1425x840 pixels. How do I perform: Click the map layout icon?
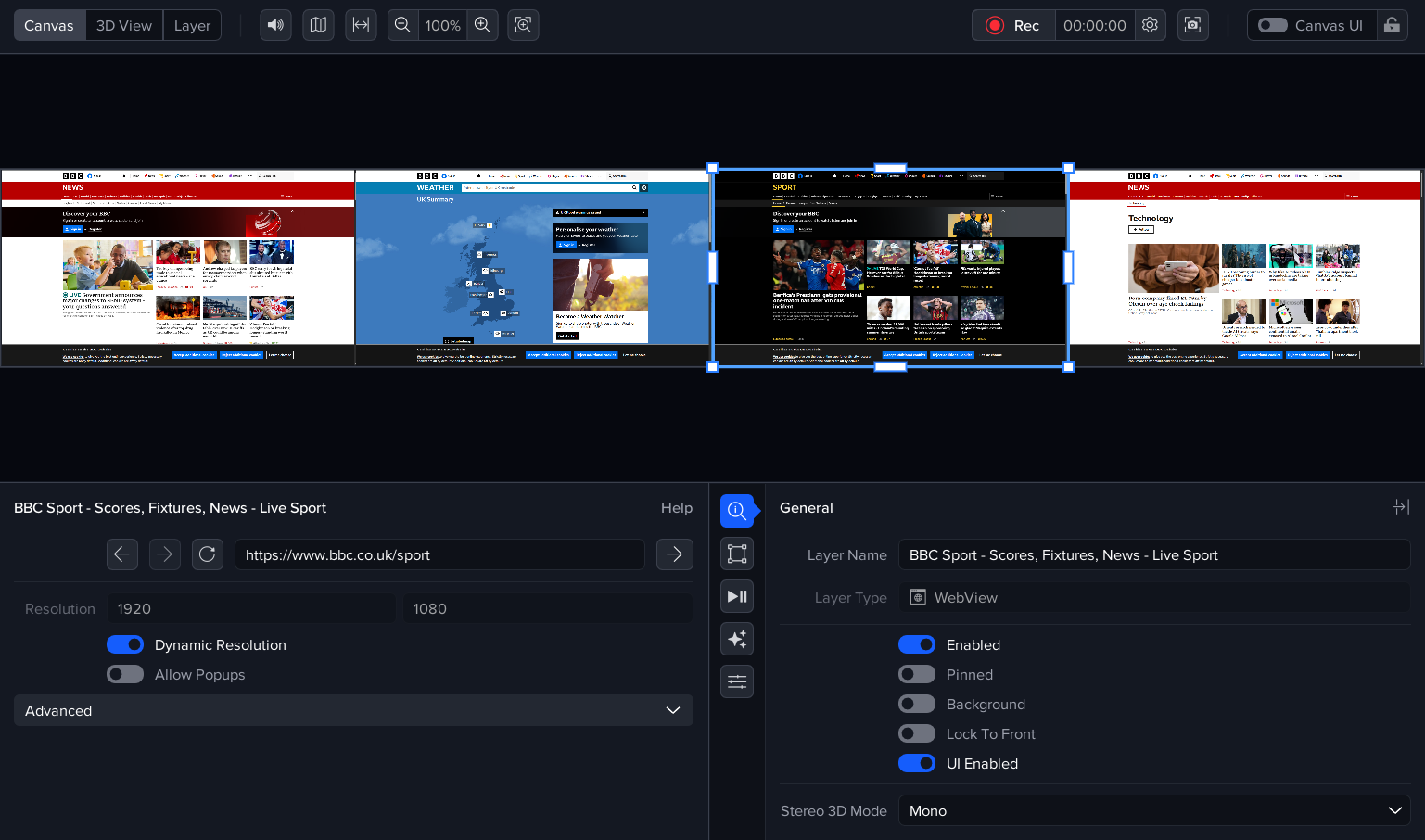[x=318, y=25]
